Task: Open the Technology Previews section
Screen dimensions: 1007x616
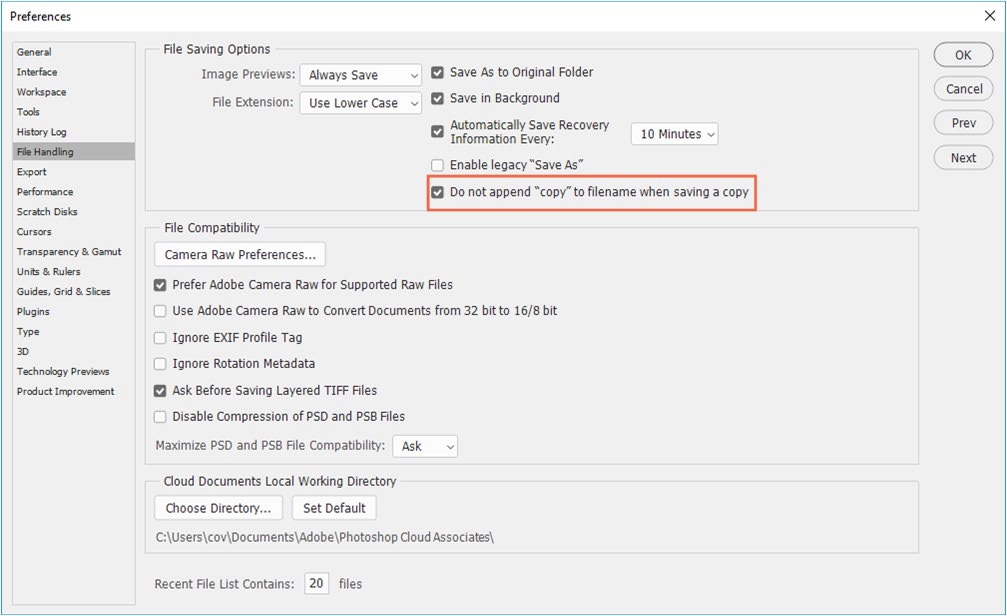Action: point(63,372)
